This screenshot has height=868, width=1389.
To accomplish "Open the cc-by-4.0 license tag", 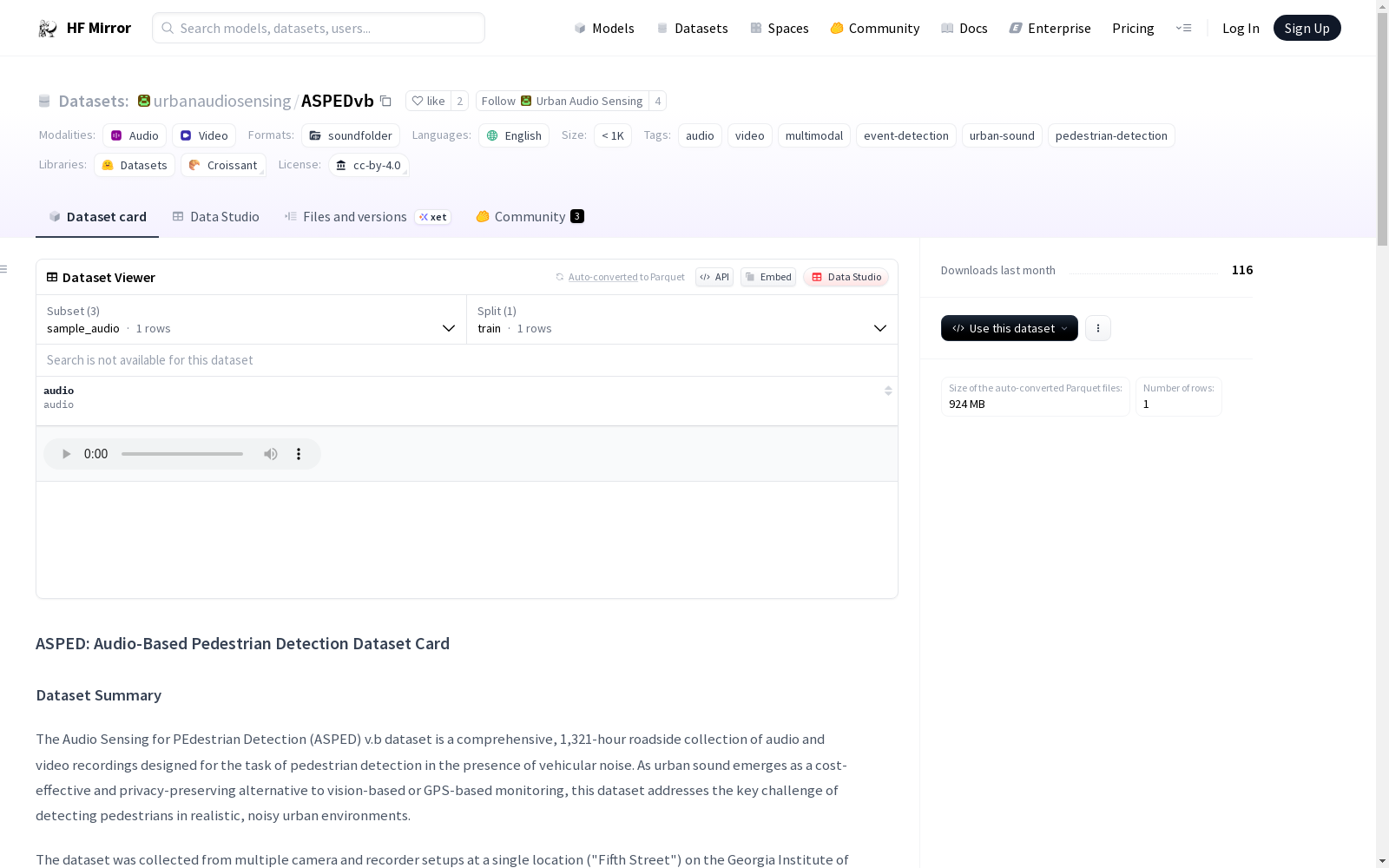I will pyautogui.click(x=369, y=165).
